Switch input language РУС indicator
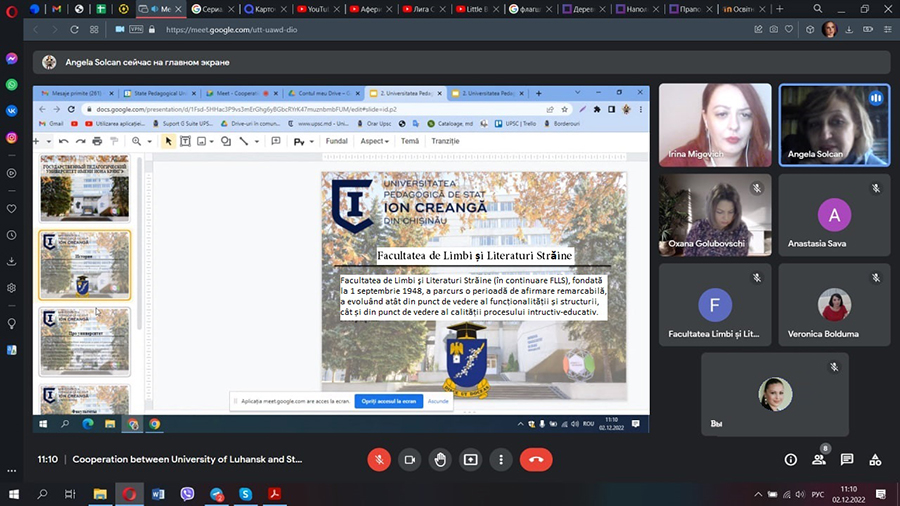The image size is (900, 506). 818,494
